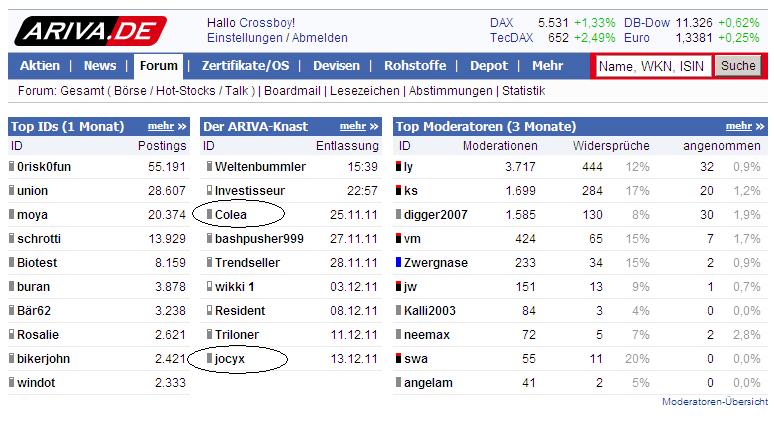The width and height of the screenshot is (774, 422).
Task: Open the Aktien tab
Action: [x=40, y=66]
